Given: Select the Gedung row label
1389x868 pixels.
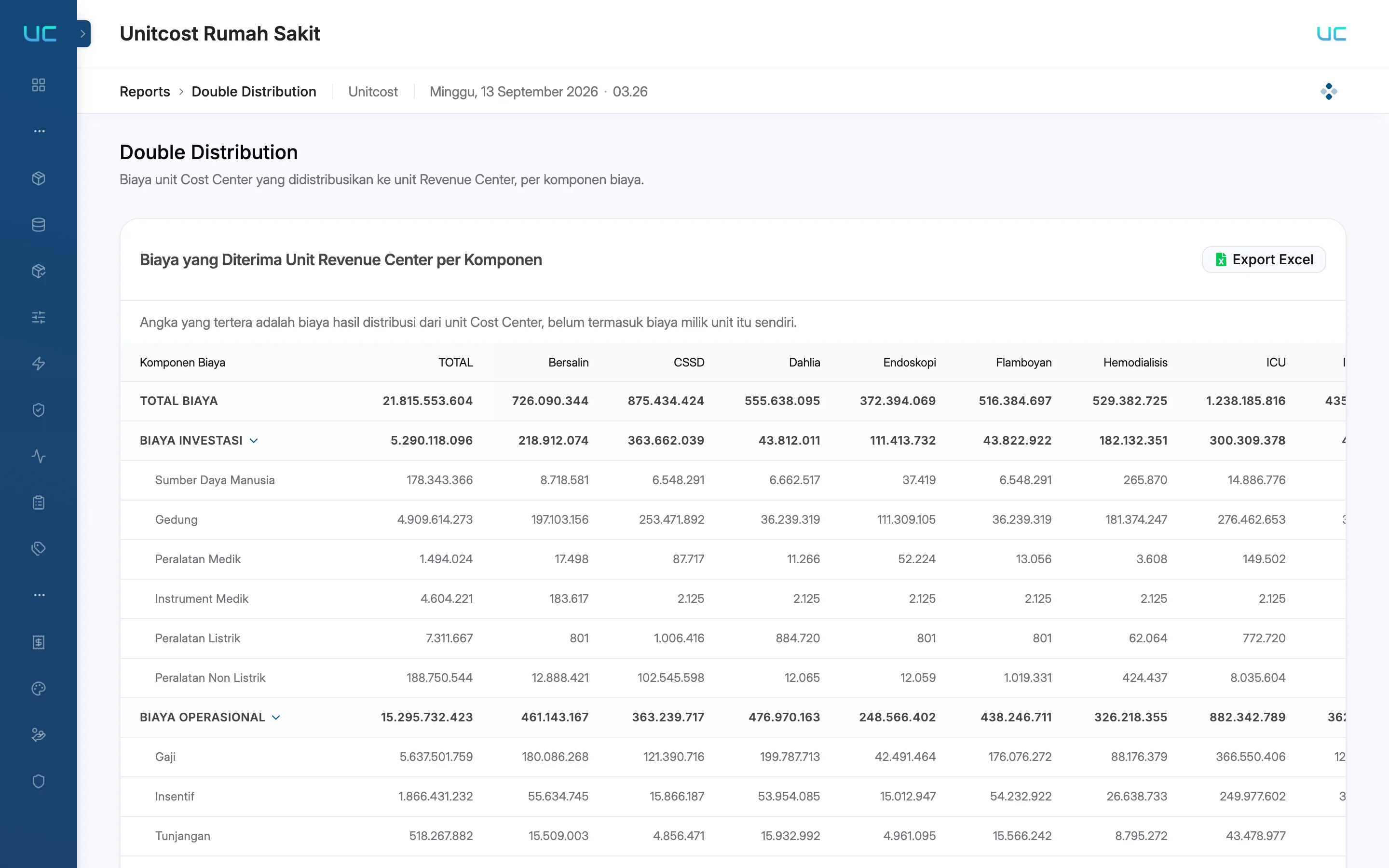Looking at the screenshot, I should pyautogui.click(x=176, y=519).
